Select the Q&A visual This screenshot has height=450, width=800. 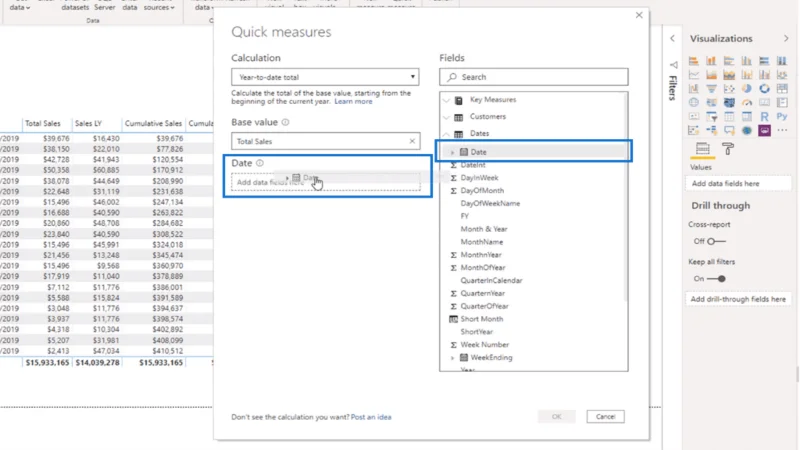(x=729, y=131)
